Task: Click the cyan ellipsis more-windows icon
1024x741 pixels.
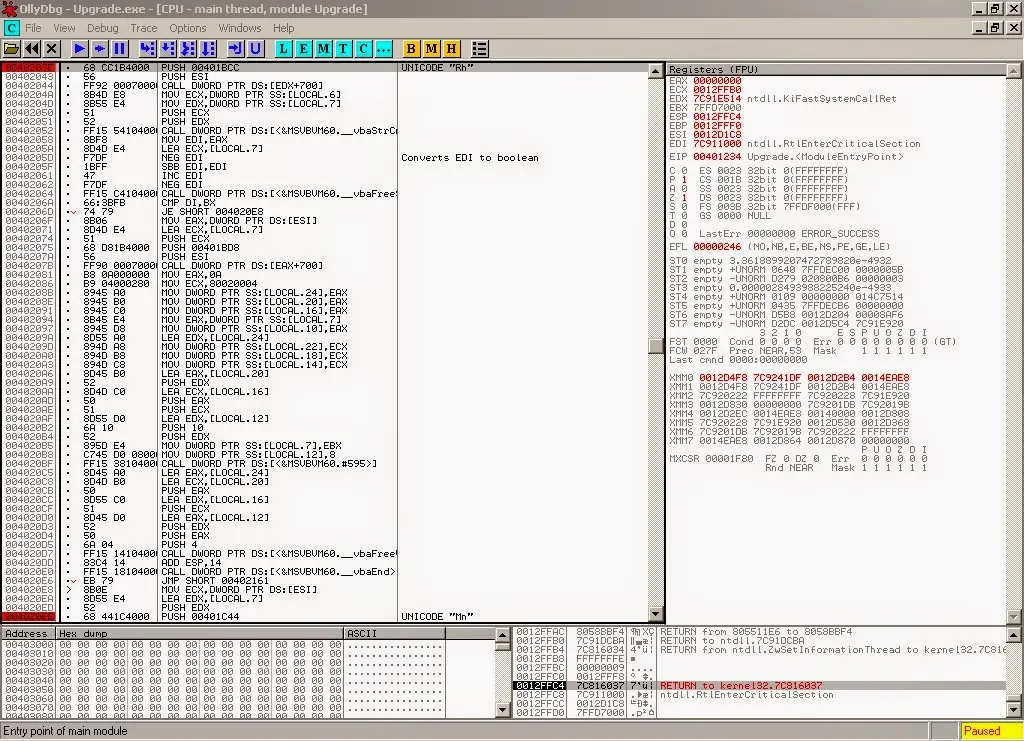Action: coord(384,49)
